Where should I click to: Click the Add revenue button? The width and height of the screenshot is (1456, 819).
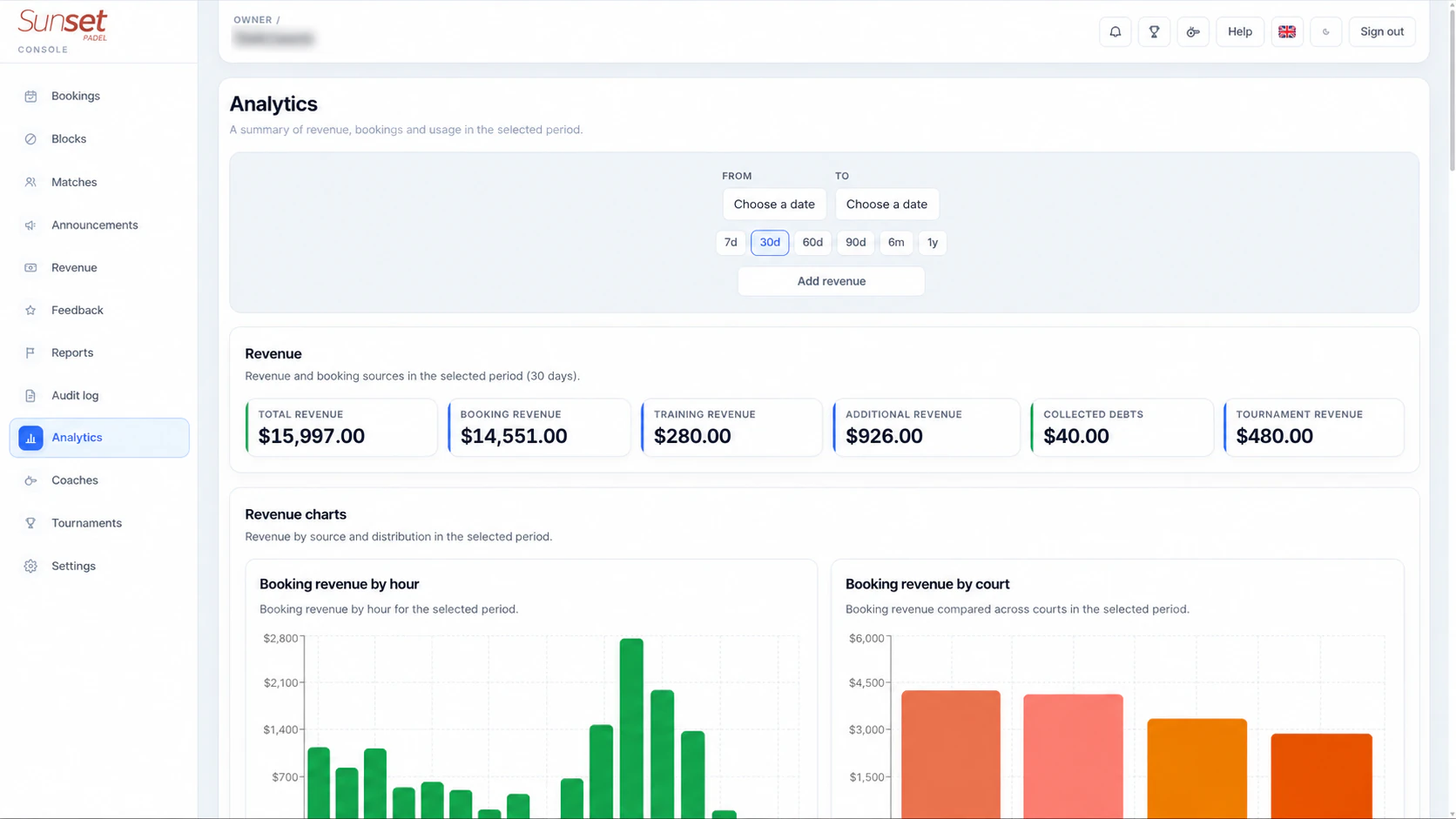831,281
